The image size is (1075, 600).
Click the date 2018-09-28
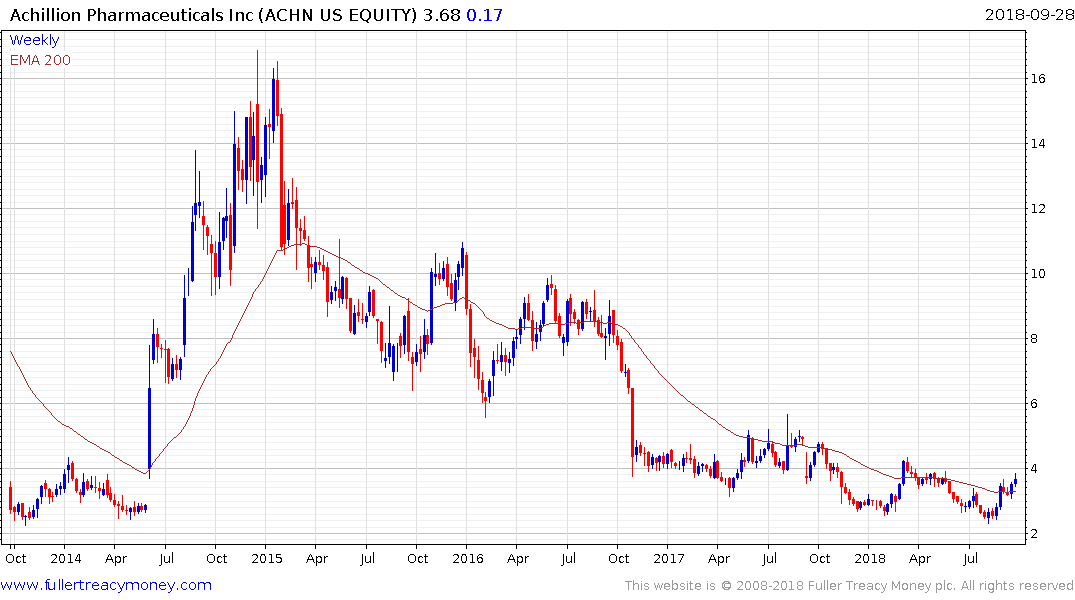tap(1029, 14)
